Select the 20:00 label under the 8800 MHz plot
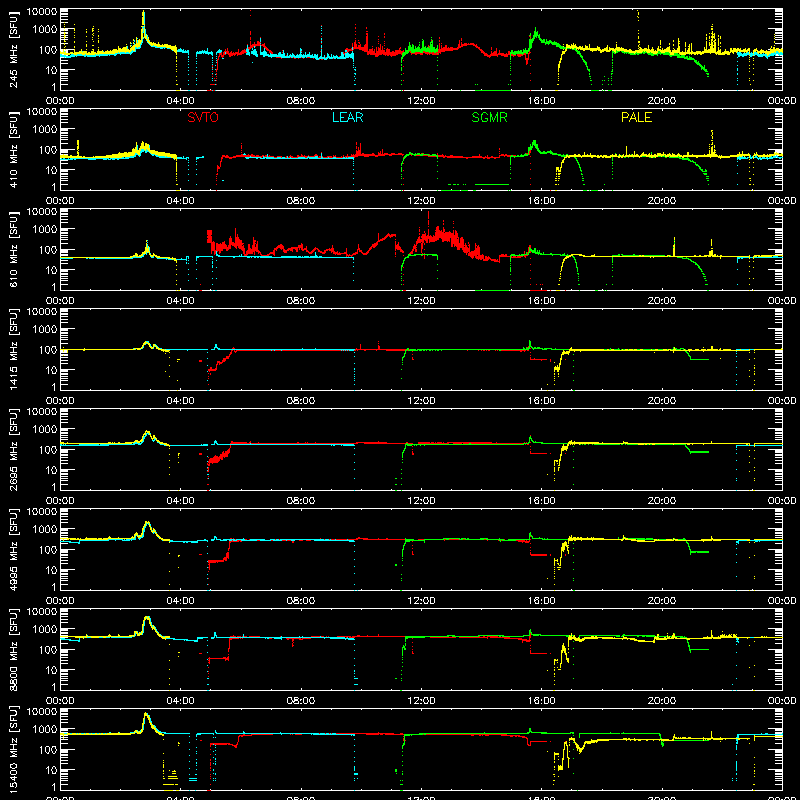Screen dimensions: 800x800 662,701
